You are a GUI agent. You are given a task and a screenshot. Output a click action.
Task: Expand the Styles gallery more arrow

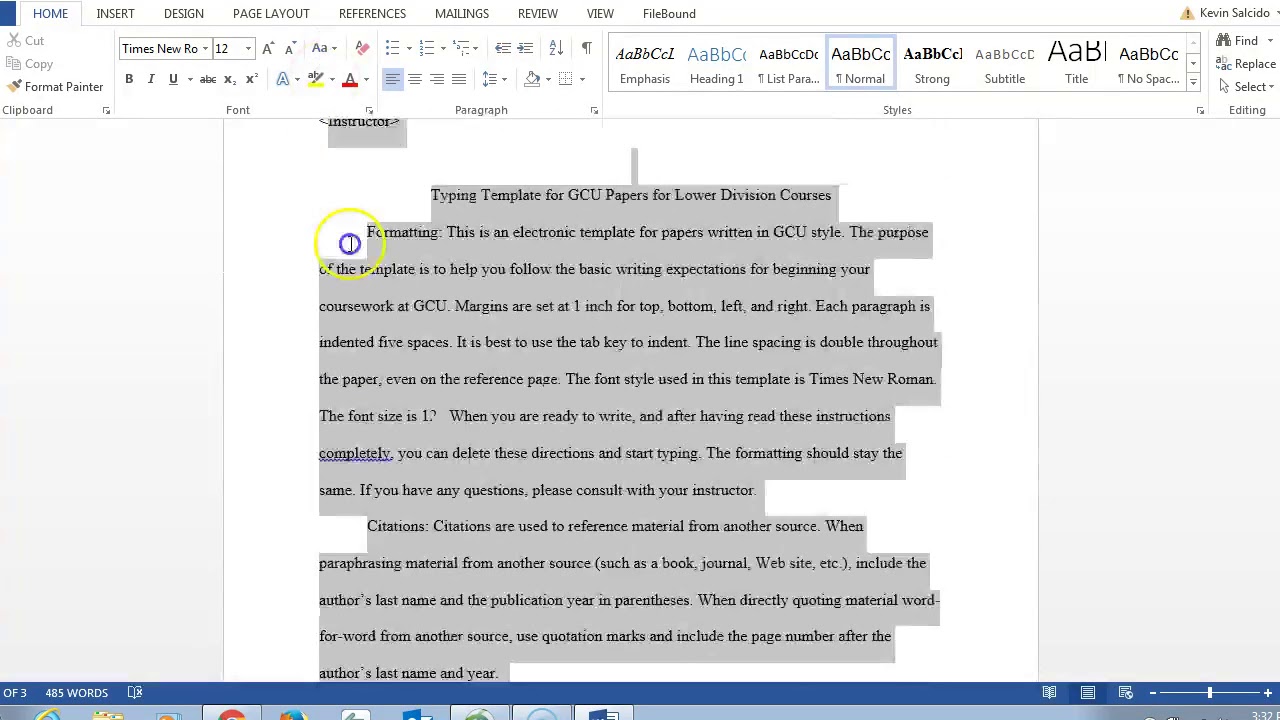point(1193,81)
